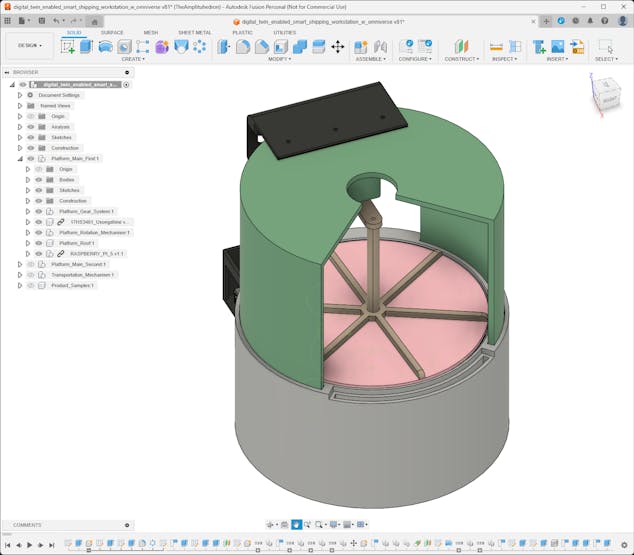Open the Construct menu label
The width and height of the screenshot is (634, 555).
(461, 59)
